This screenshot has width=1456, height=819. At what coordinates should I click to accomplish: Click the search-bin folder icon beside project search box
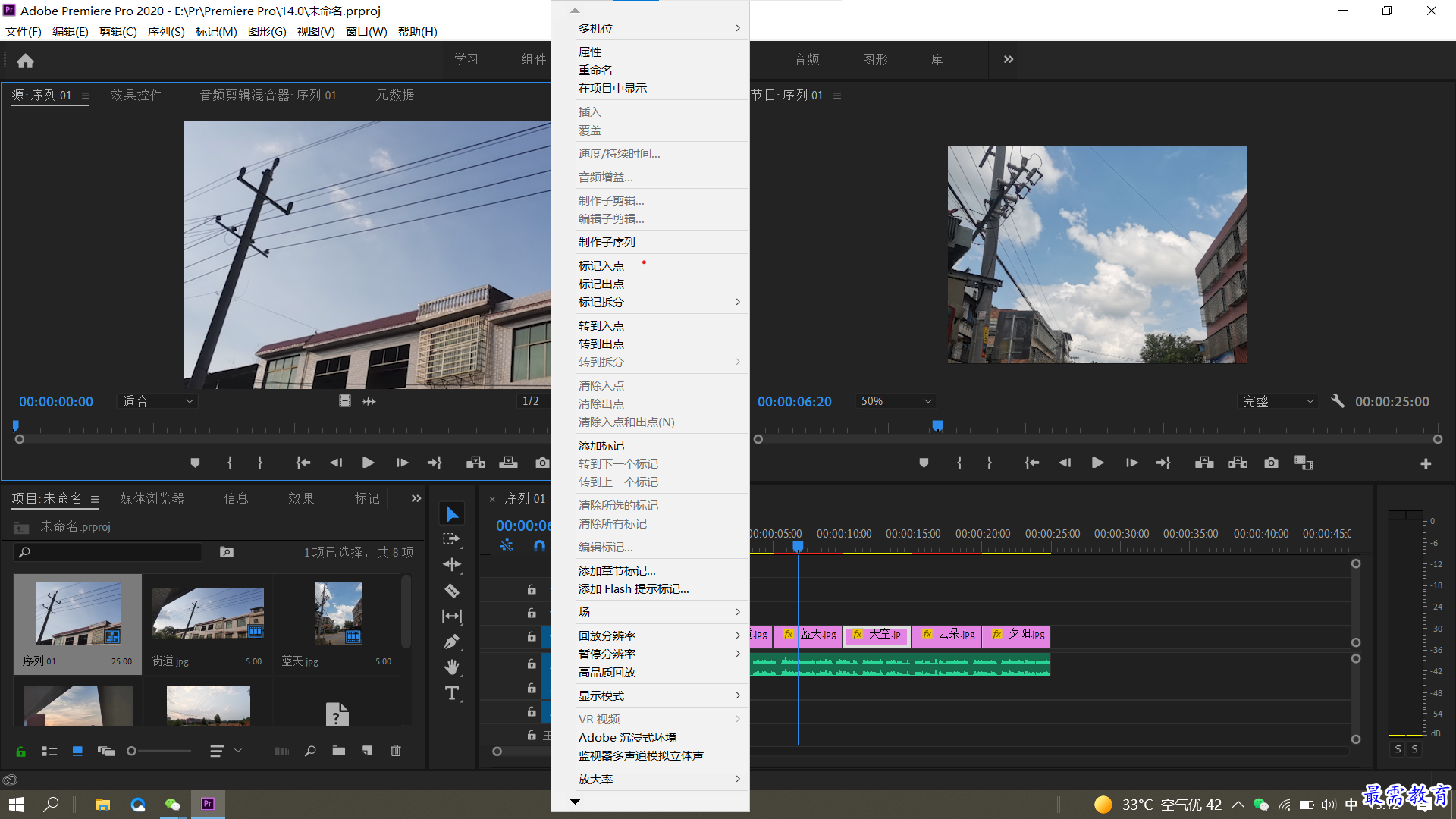(x=227, y=552)
